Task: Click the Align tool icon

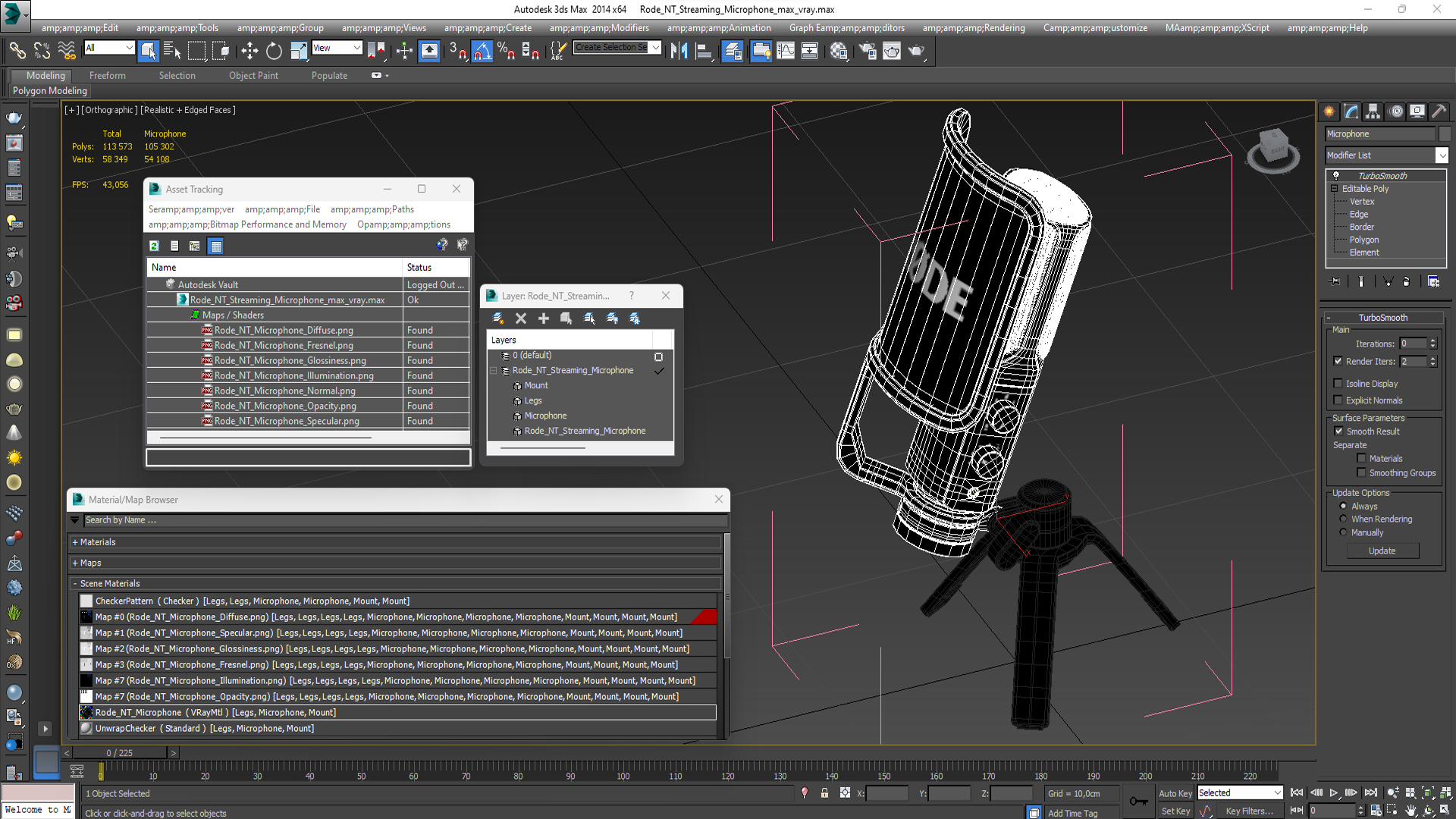Action: point(704,51)
